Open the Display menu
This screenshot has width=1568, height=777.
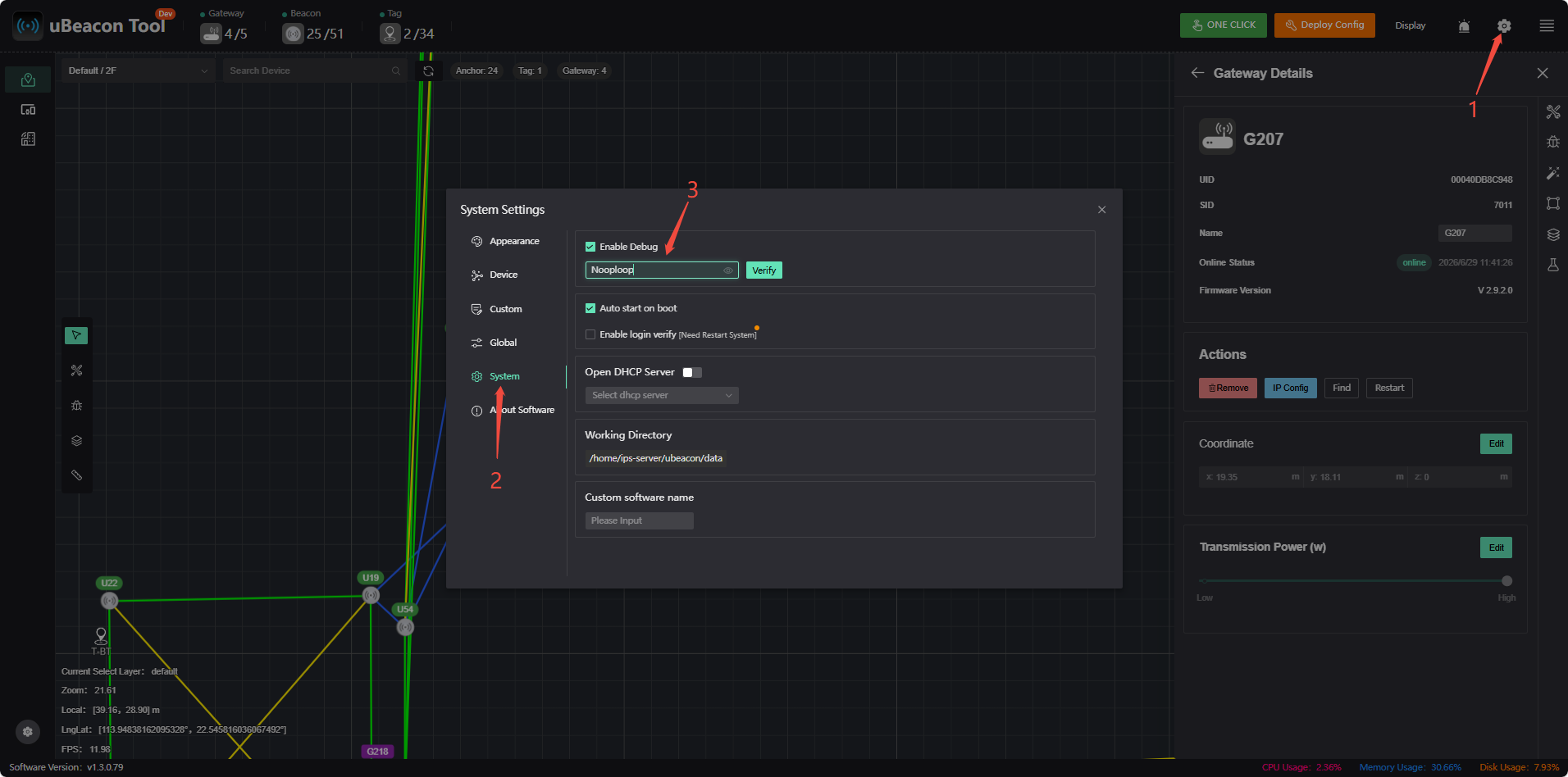point(1410,25)
